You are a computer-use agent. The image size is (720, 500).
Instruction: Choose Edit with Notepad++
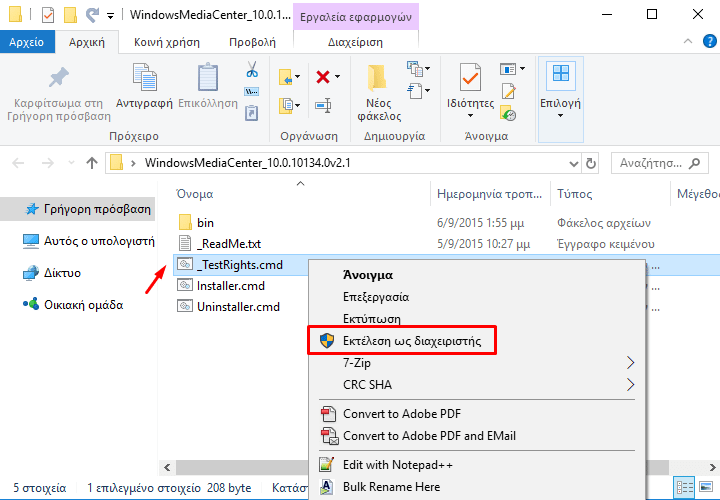(x=398, y=465)
